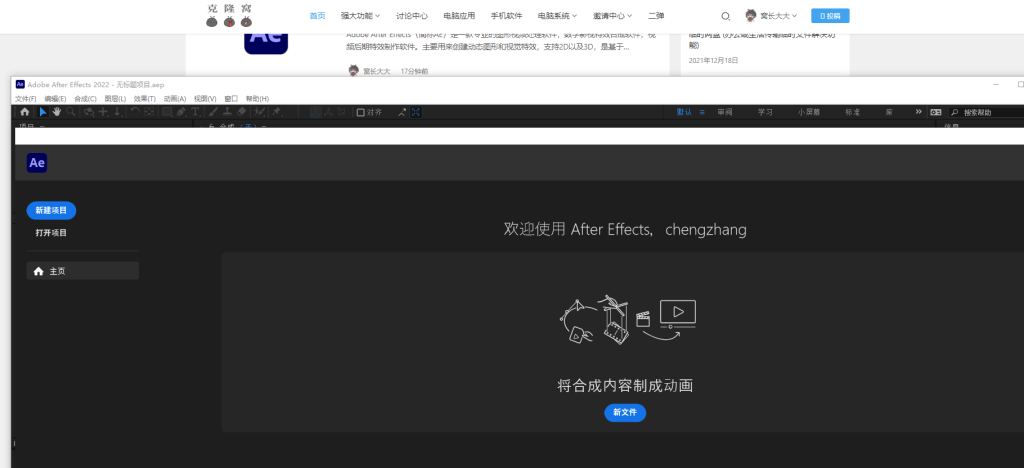Select the Rectangle shape tool

[167, 112]
